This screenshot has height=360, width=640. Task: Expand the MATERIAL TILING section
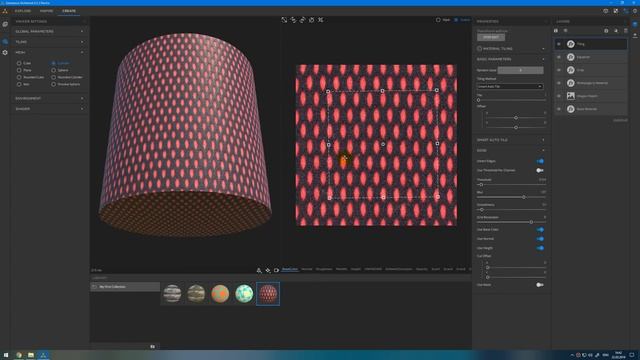pyautogui.click(x=510, y=49)
